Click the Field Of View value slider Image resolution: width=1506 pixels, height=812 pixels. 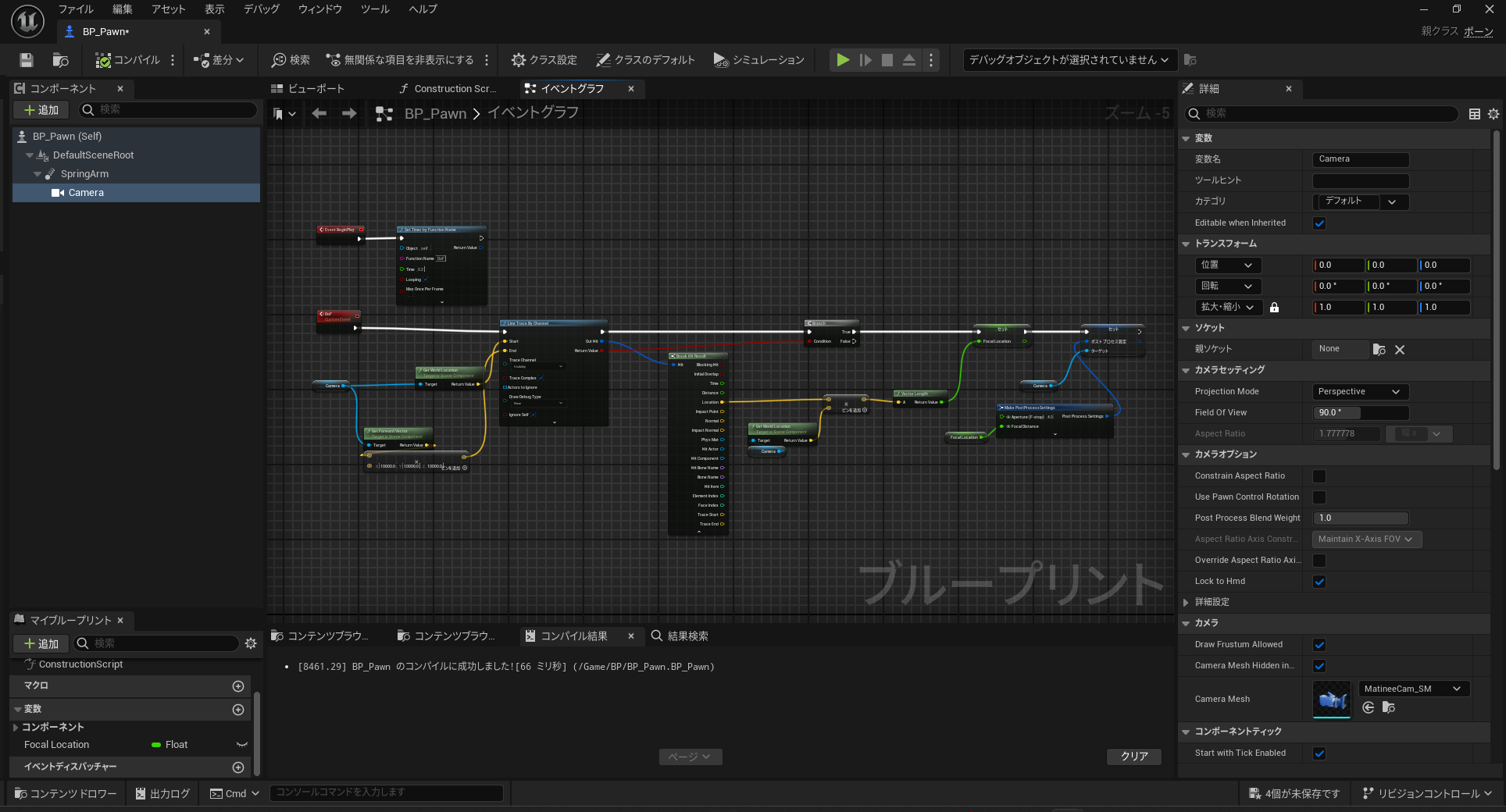[1360, 413]
